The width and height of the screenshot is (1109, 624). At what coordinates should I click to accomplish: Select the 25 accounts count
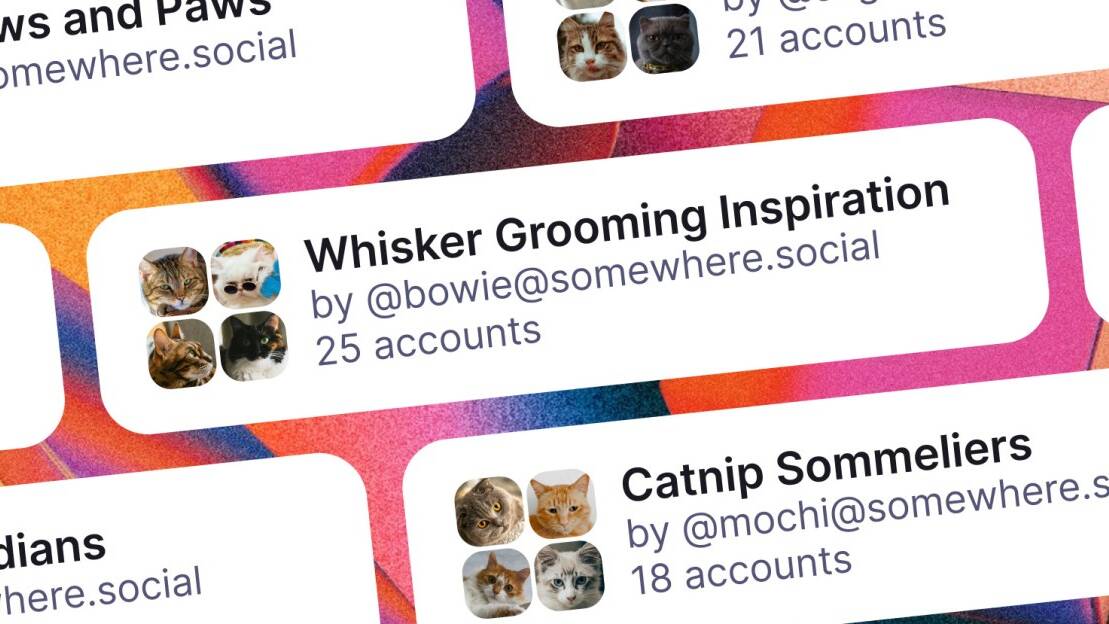tap(428, 340)
